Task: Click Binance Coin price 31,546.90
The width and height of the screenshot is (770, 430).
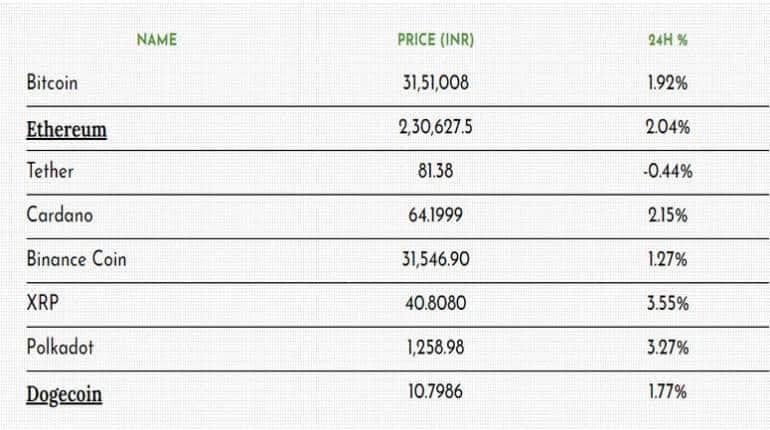Action: coord(435,259)
